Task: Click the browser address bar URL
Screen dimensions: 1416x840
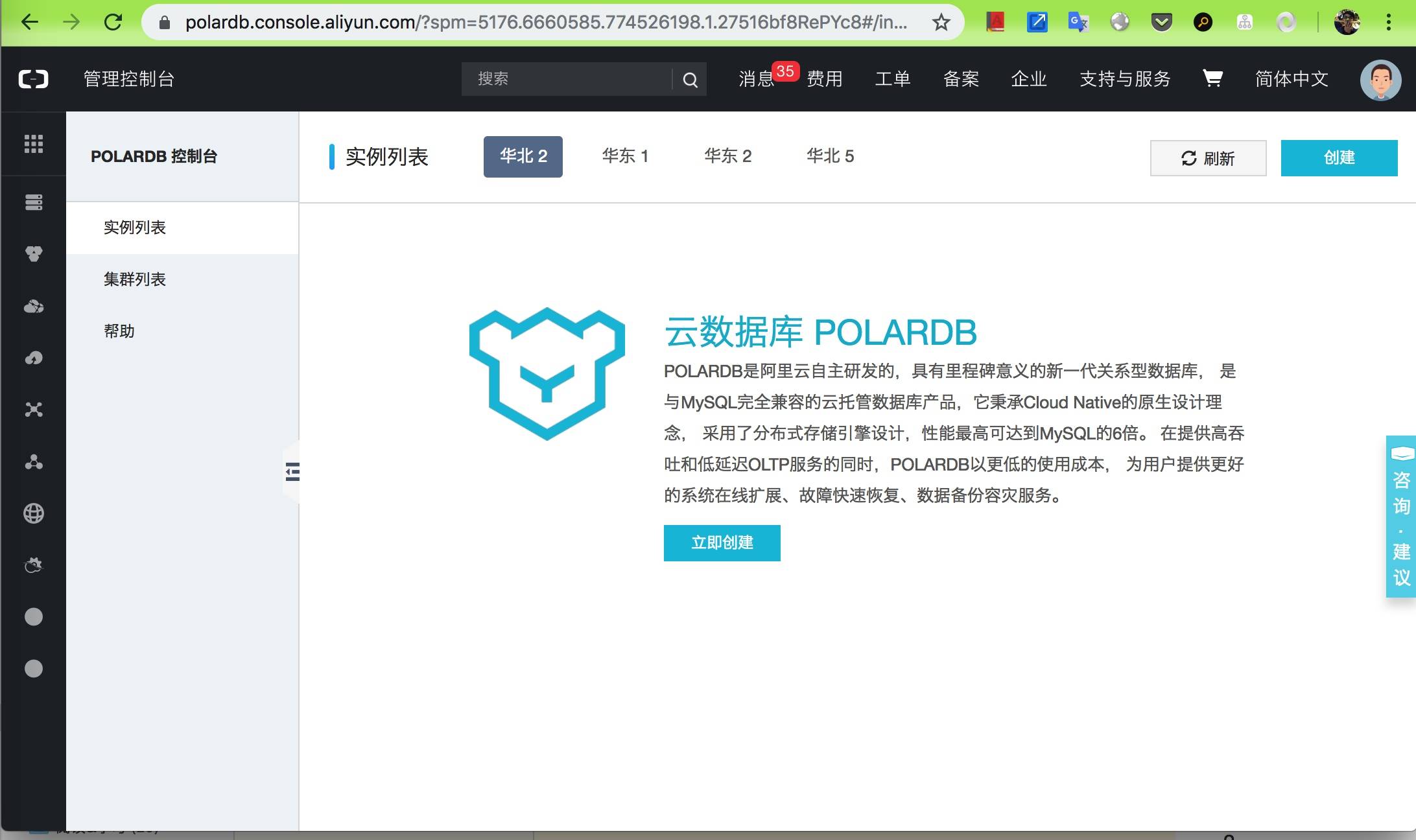Action: pyautogui.click(x=546, y=23)
